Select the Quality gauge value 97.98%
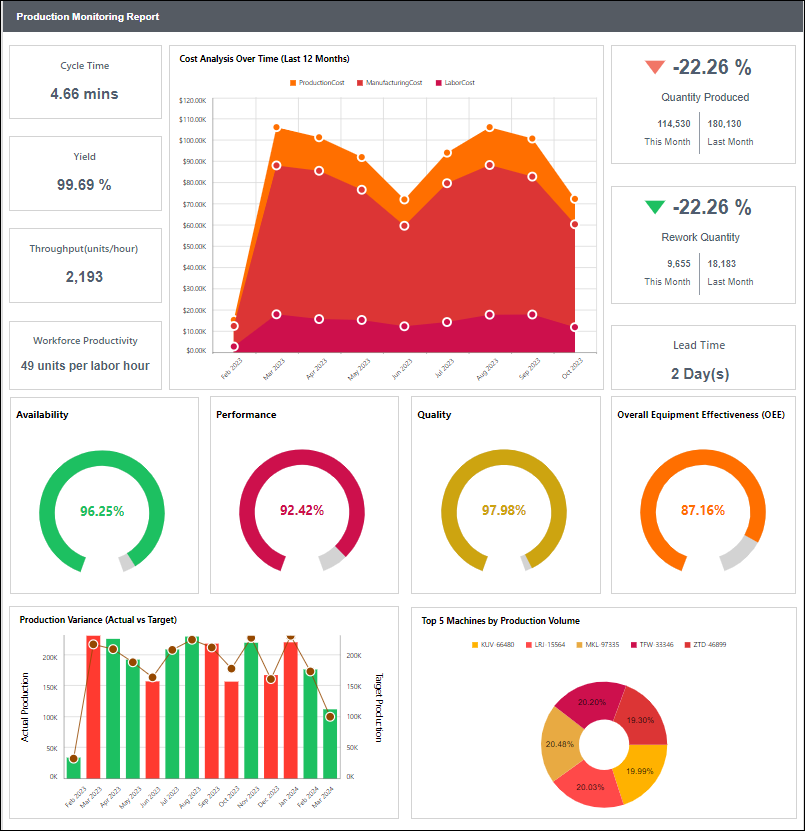This screenshot has width=805, height=831. coord(503,510)
